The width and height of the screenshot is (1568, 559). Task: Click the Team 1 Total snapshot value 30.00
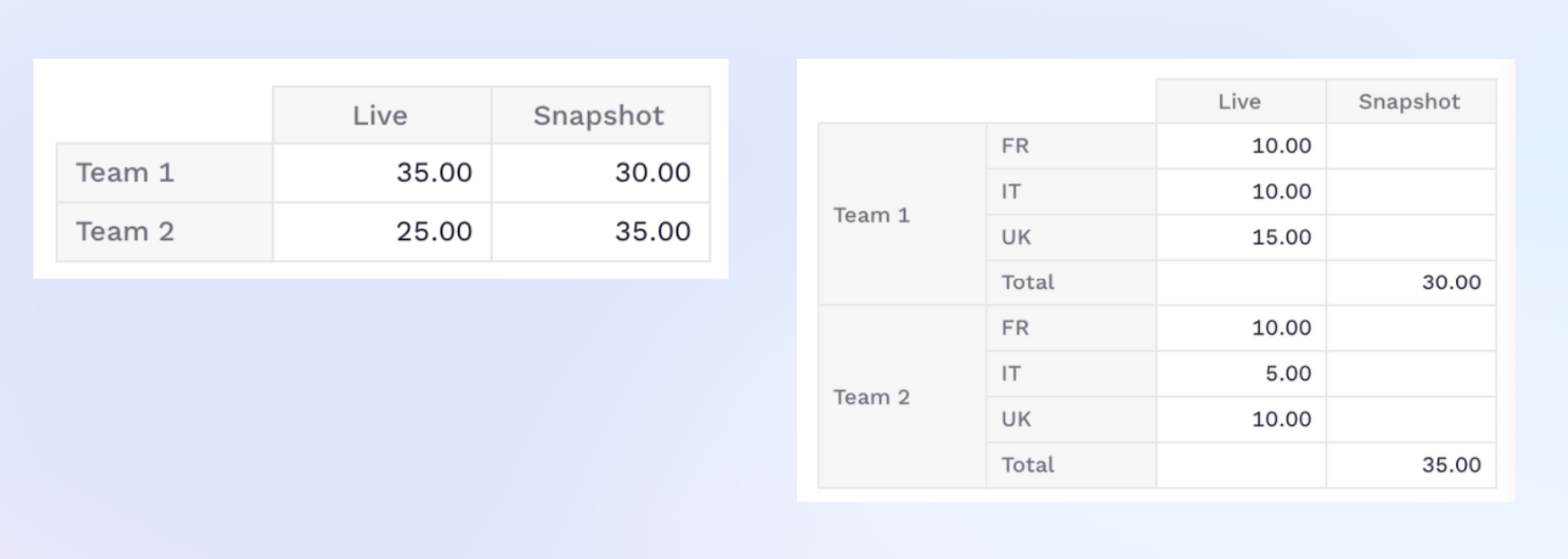pyautogui.click(x=1411, y=282)
